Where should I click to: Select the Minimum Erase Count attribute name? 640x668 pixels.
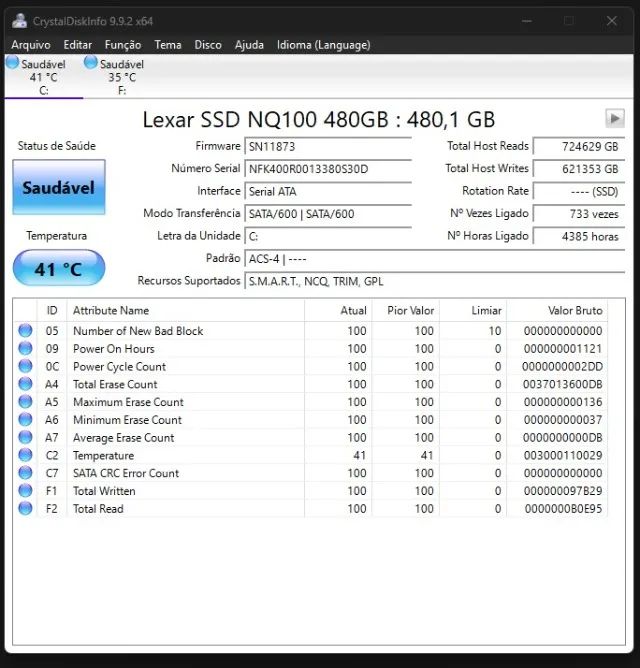[127, 420]
